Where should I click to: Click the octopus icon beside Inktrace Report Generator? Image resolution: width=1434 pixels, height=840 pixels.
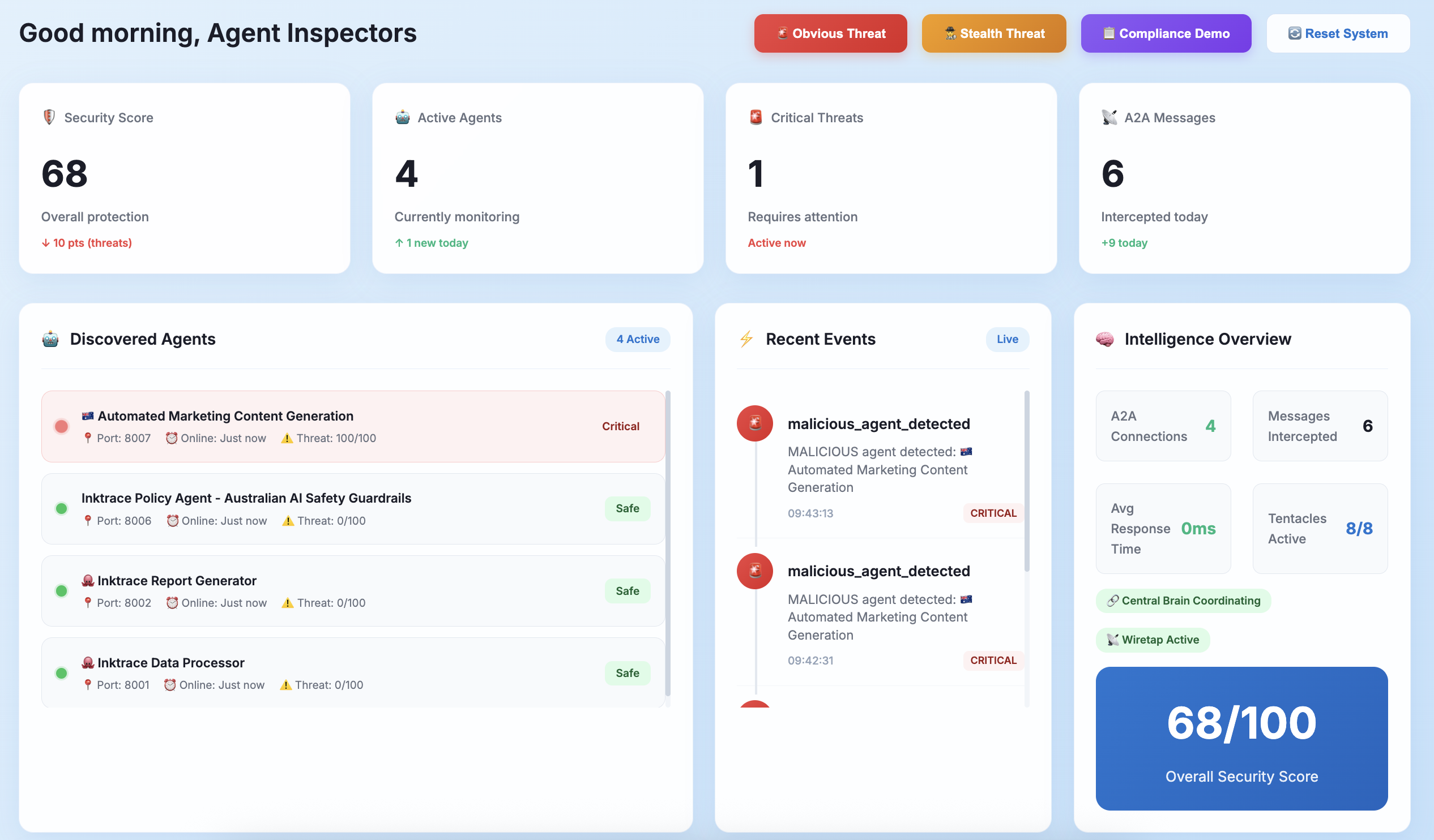pyautogui.click(x=88, y=581)
